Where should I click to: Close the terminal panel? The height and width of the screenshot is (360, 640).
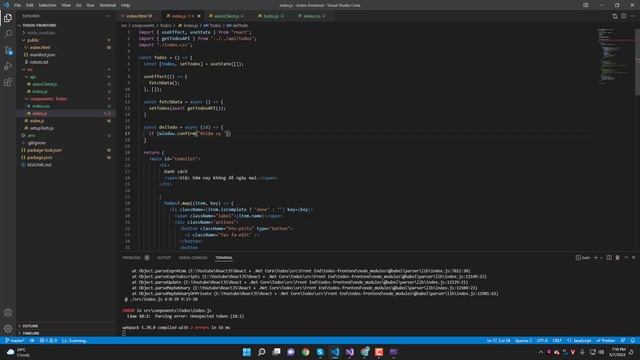(x=633, y=258)
